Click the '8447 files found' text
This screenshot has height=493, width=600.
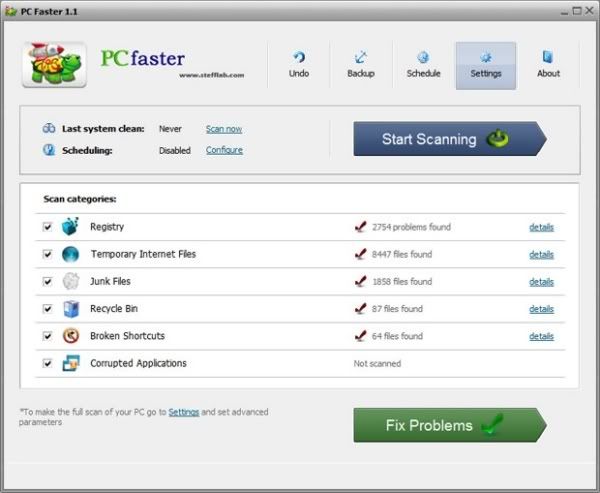402,254
